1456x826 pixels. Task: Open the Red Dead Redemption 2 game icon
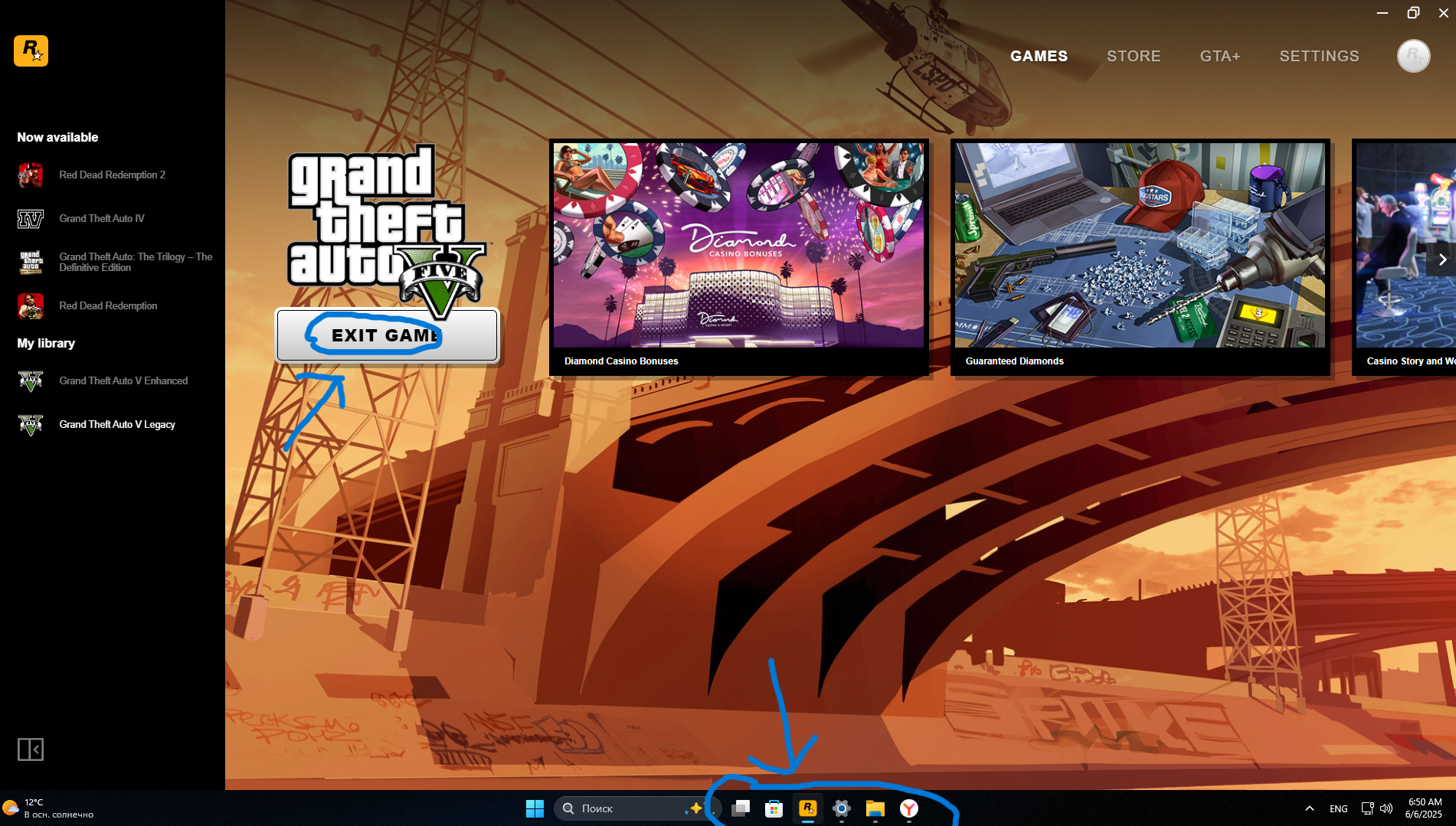[31, 175]
